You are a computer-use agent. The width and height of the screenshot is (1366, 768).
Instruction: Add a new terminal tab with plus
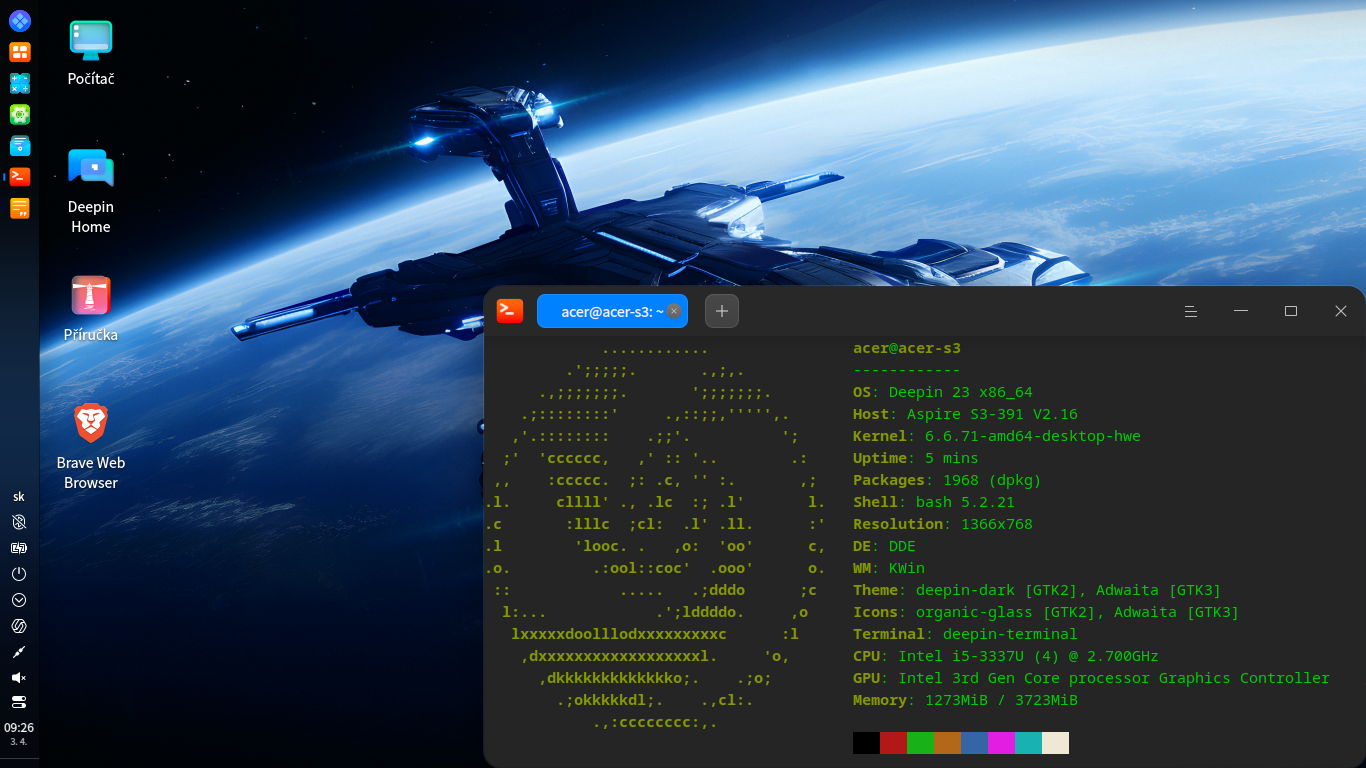[x=721, y=311]
